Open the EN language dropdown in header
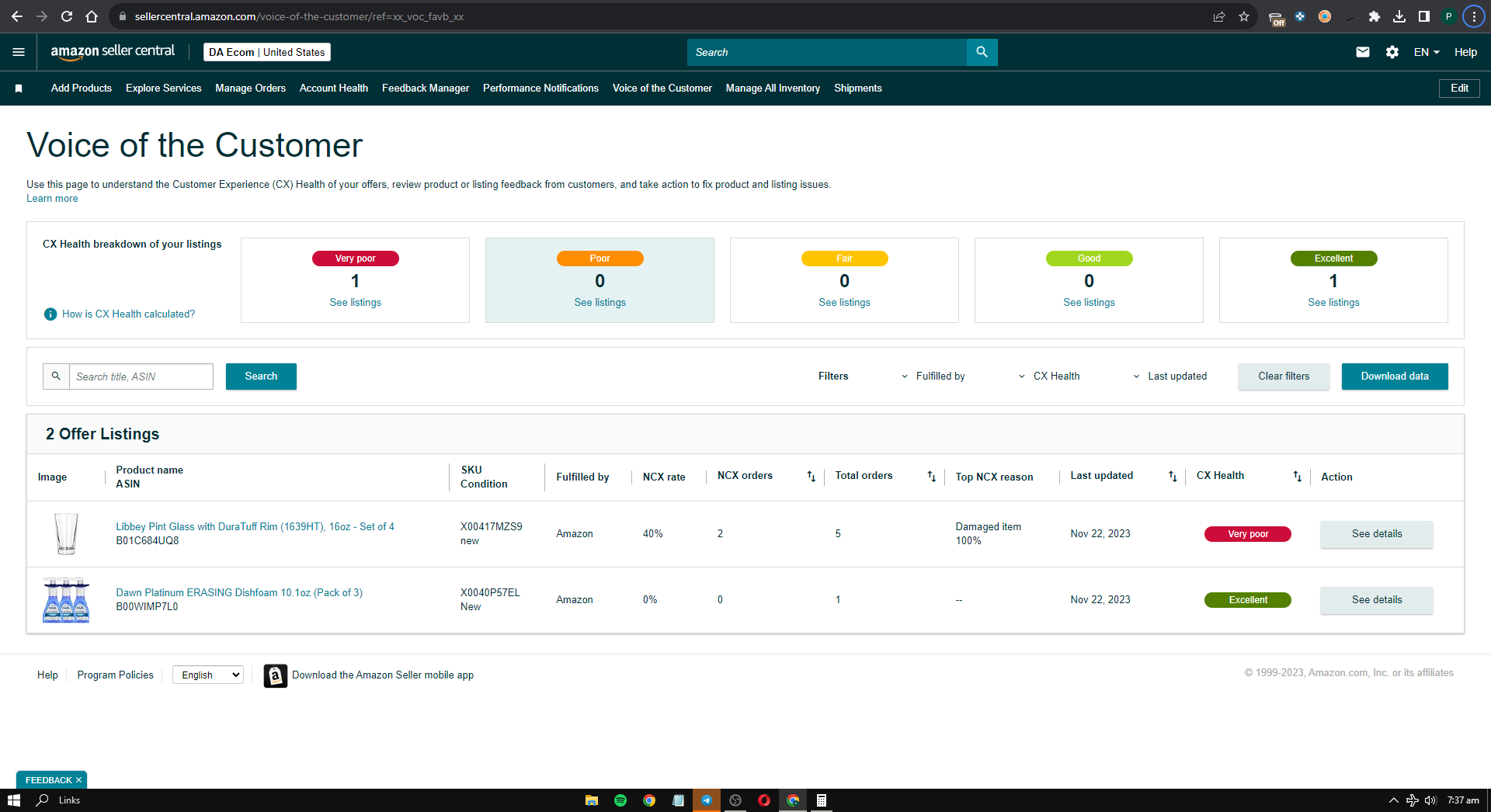 point(1427,52)
